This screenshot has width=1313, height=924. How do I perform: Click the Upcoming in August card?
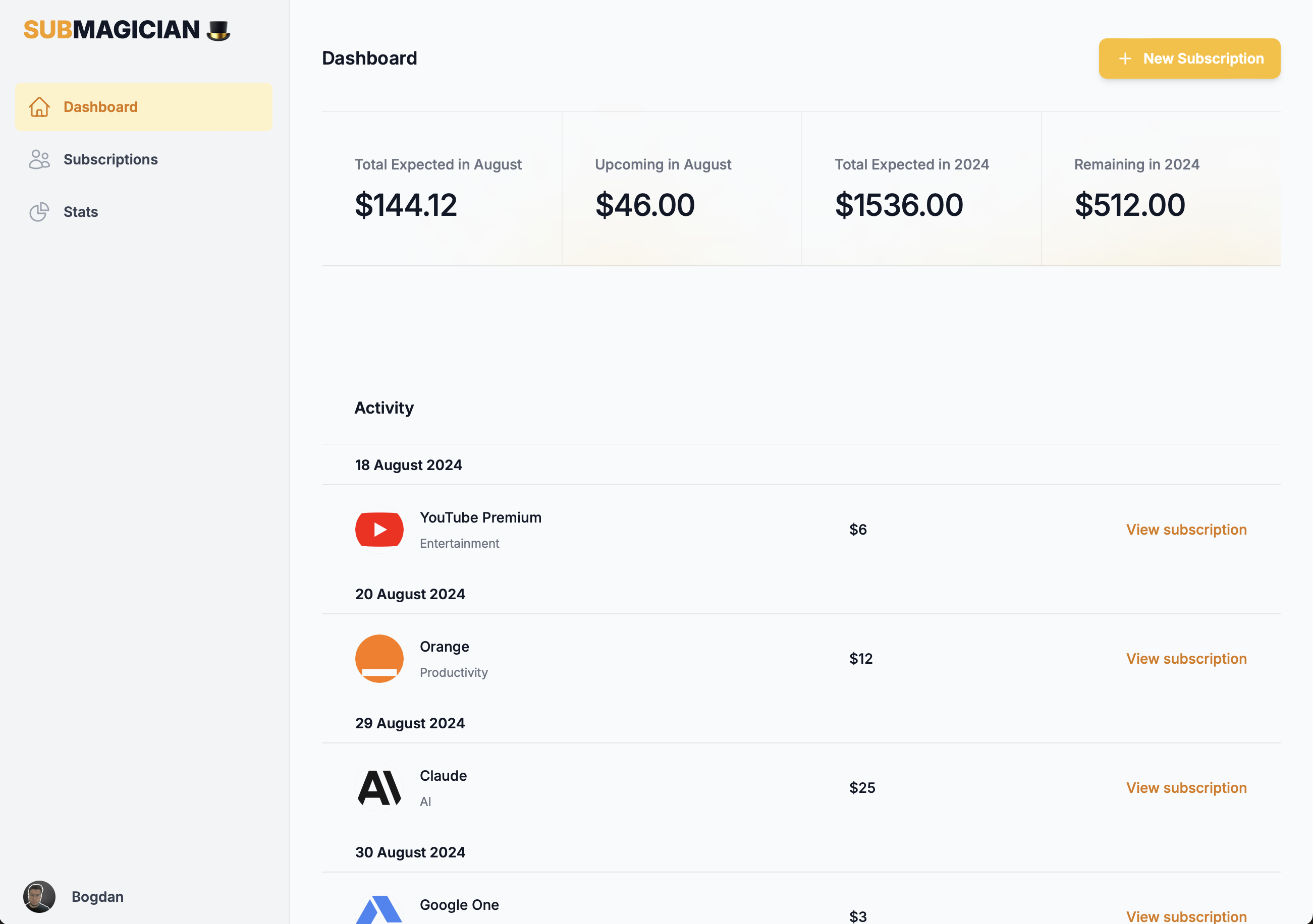pos(682,189)
